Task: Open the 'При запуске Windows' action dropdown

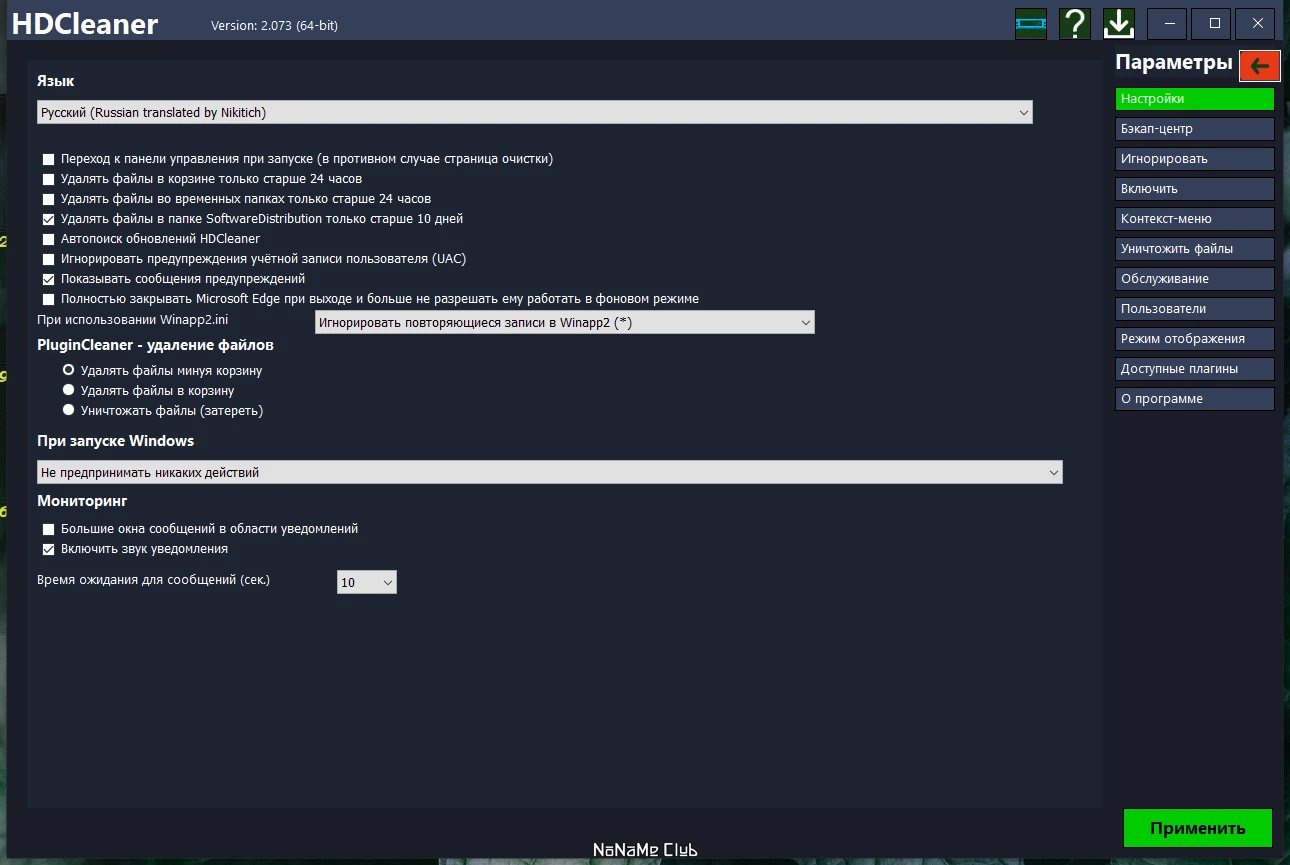Action: [x=550, y=472]
